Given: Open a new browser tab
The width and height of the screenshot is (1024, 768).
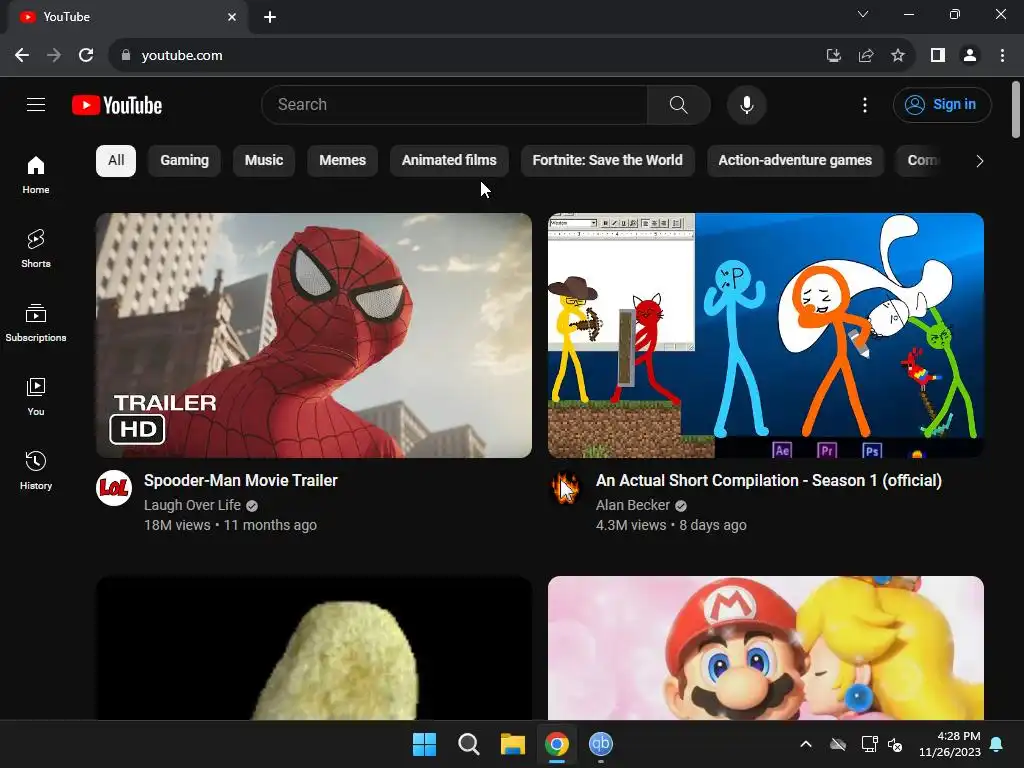Looking at the screenshot, I should [270, 17].
